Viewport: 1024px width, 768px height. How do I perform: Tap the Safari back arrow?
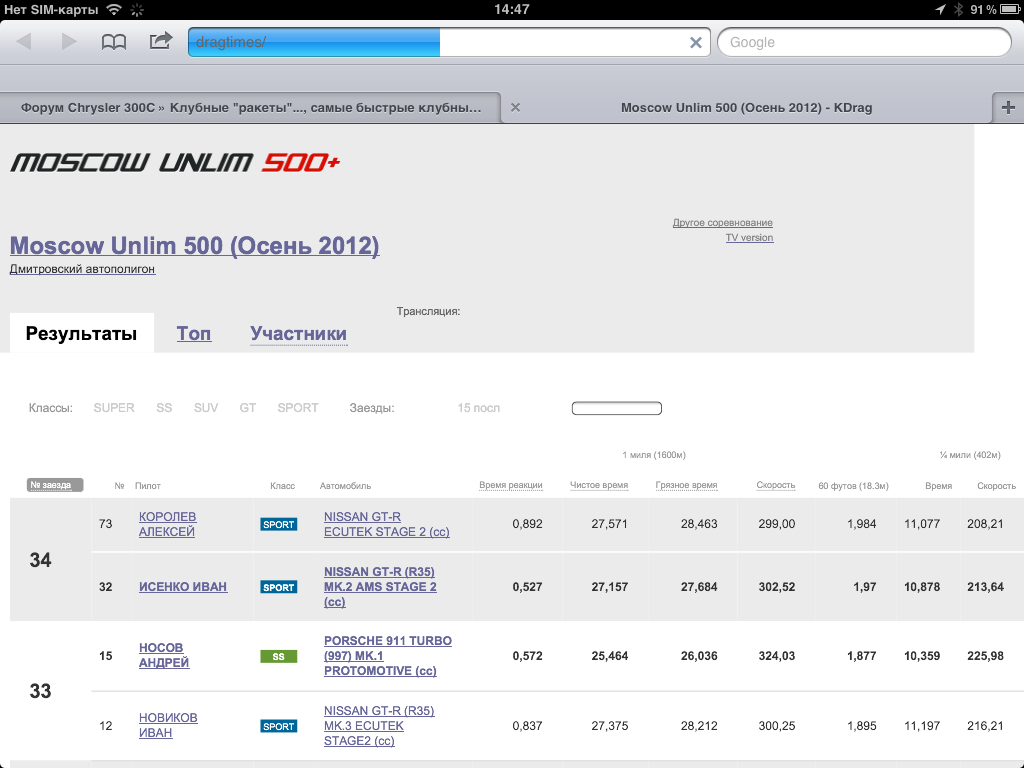(24, 42)
